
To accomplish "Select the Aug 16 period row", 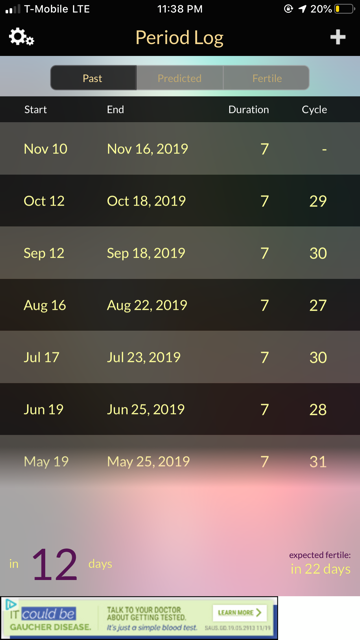I will click(x=180, y=305).
